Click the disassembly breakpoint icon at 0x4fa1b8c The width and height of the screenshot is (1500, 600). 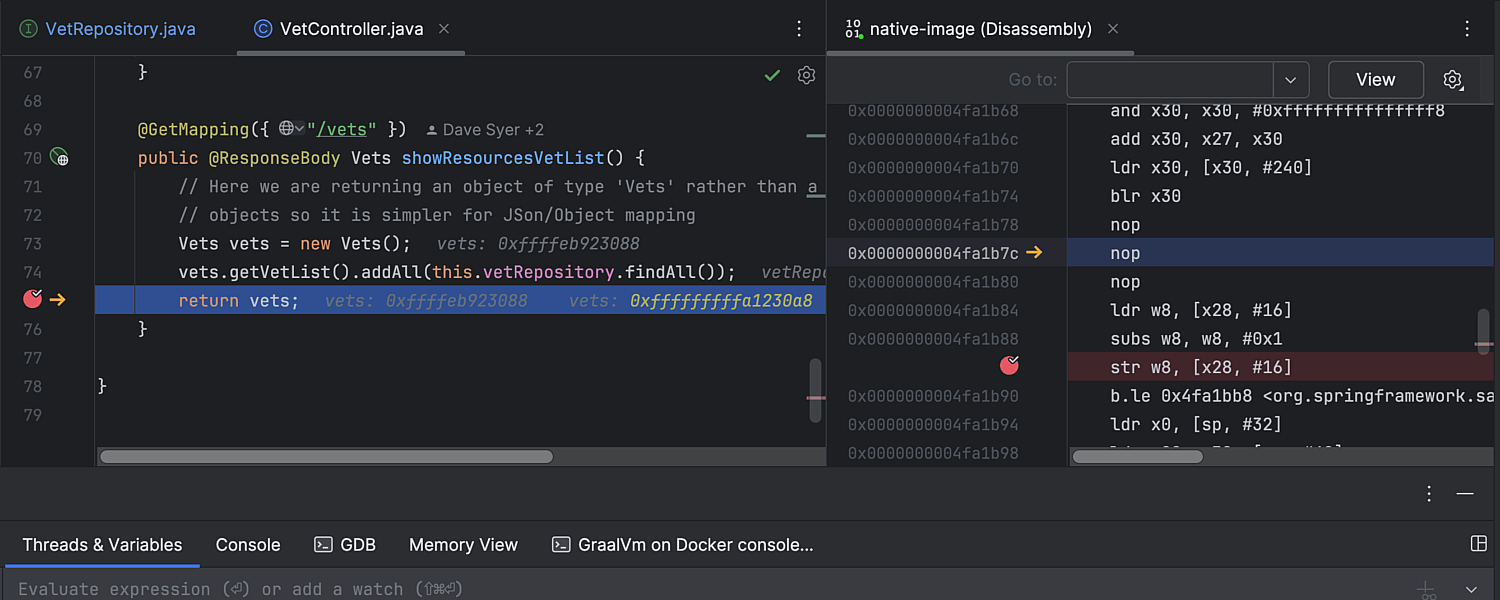coord(1009,366)
